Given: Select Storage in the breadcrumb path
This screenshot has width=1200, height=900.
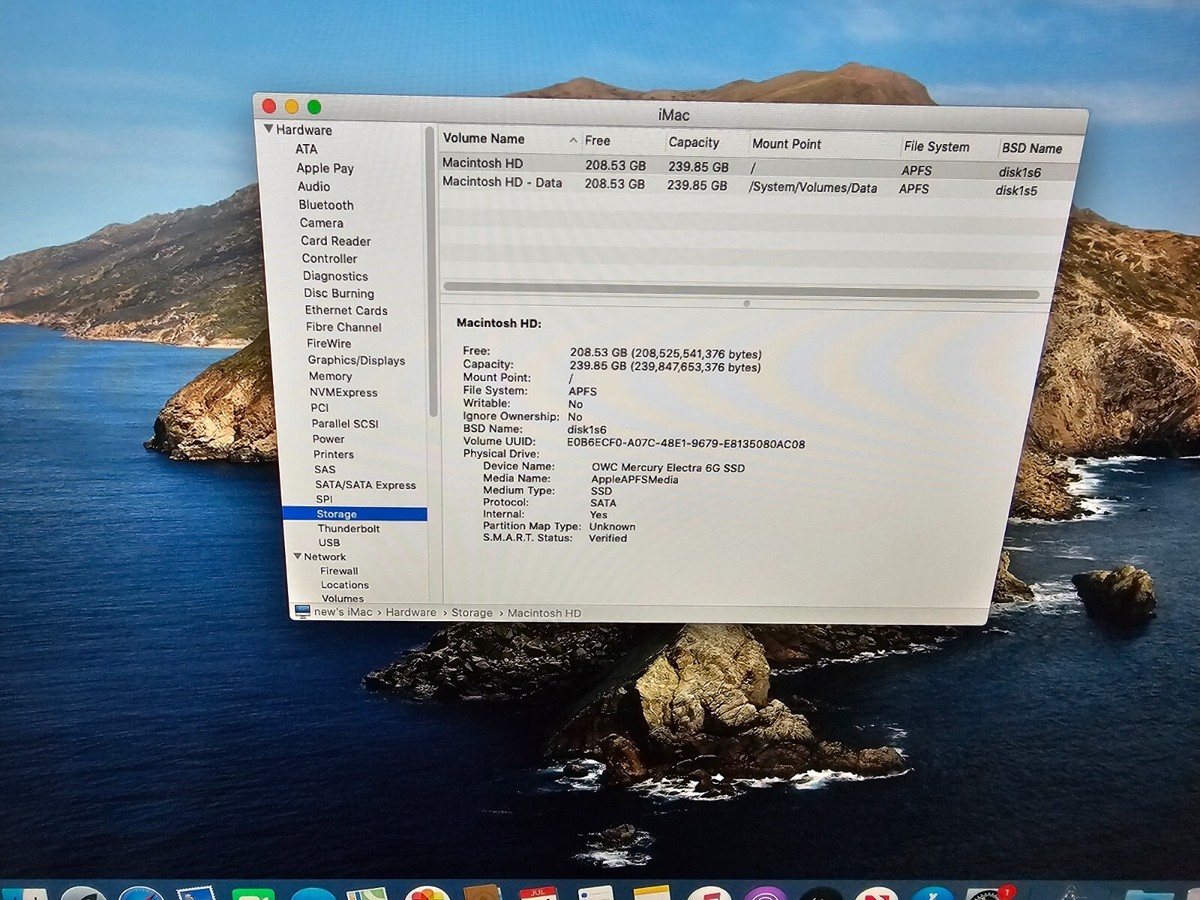Looking at the screenshot, I should click(471, 612).
